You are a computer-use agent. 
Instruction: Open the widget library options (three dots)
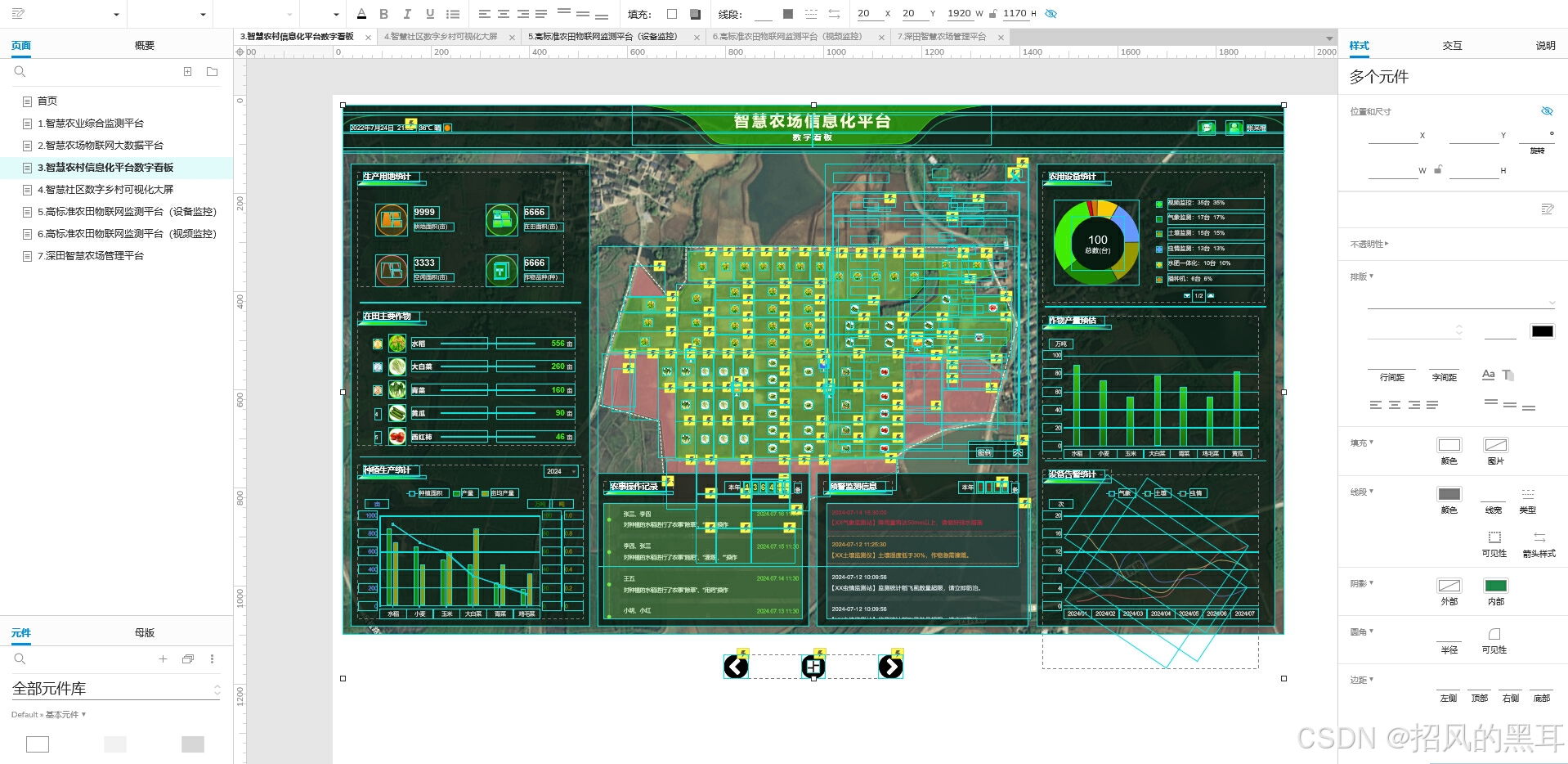[212, 659]
